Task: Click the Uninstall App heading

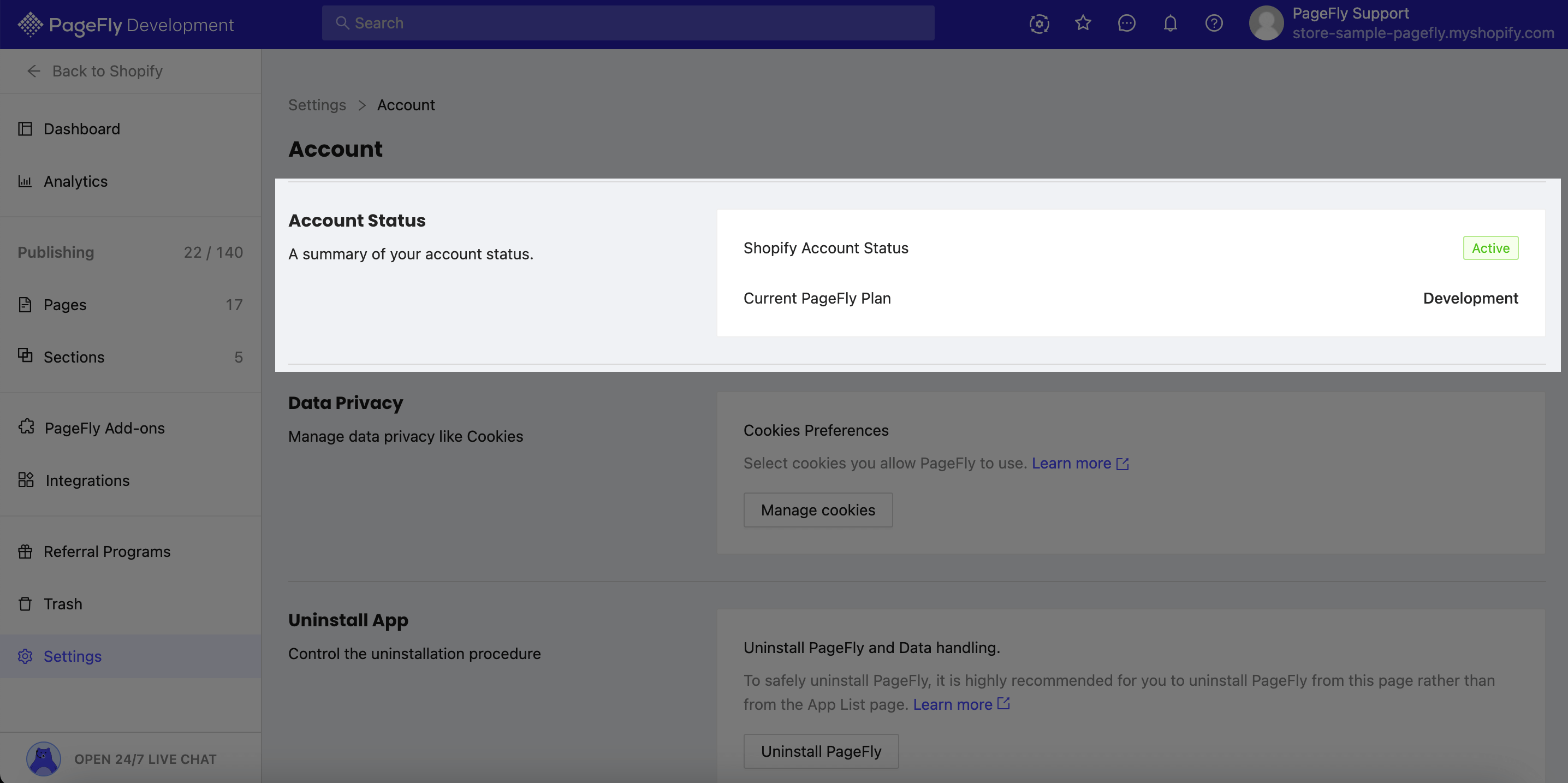Action: coord(348,620)
